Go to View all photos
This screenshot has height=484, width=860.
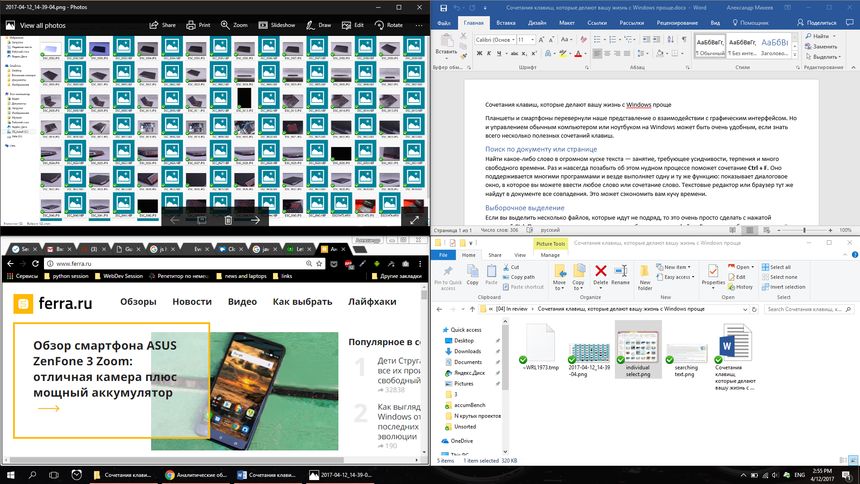tap(36, 25)
